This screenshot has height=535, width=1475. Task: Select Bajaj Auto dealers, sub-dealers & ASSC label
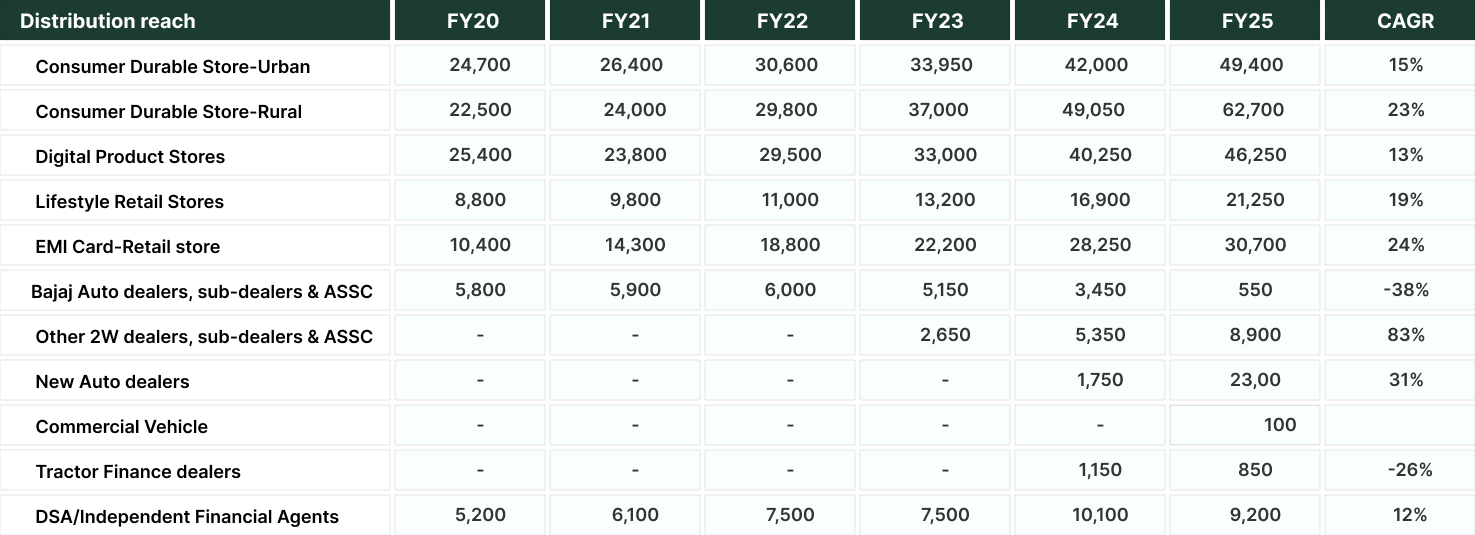[202, 292]
